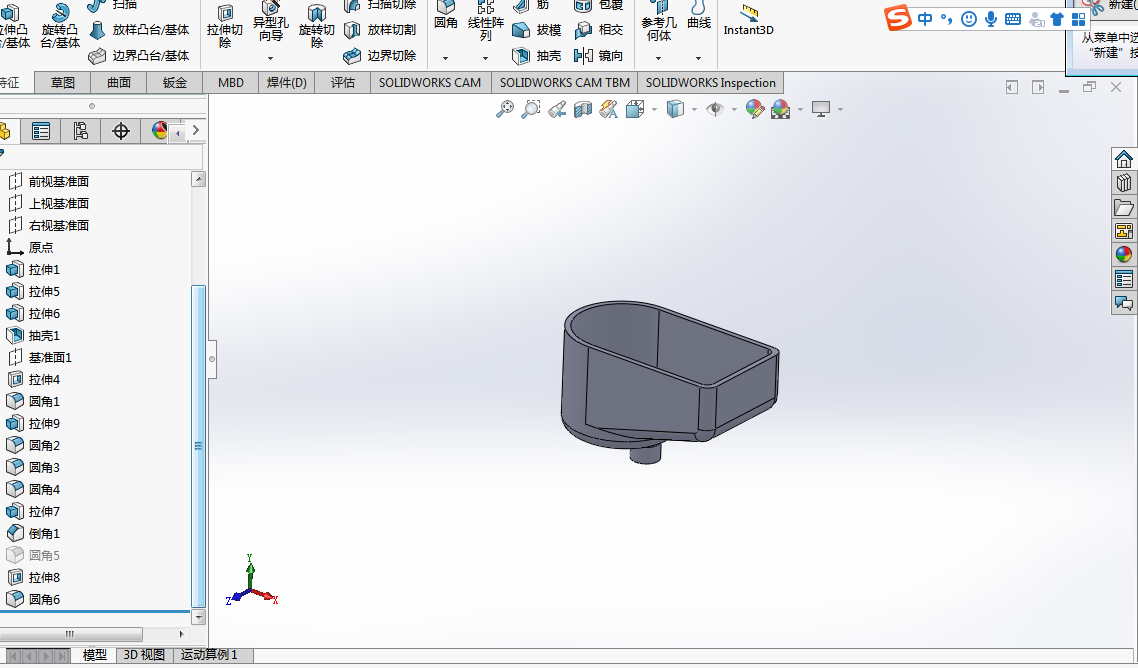Expand the 异型孔向导 dropdown arrow
Viewport: 1138px width, 668px height.
click(x=270, y=58)
